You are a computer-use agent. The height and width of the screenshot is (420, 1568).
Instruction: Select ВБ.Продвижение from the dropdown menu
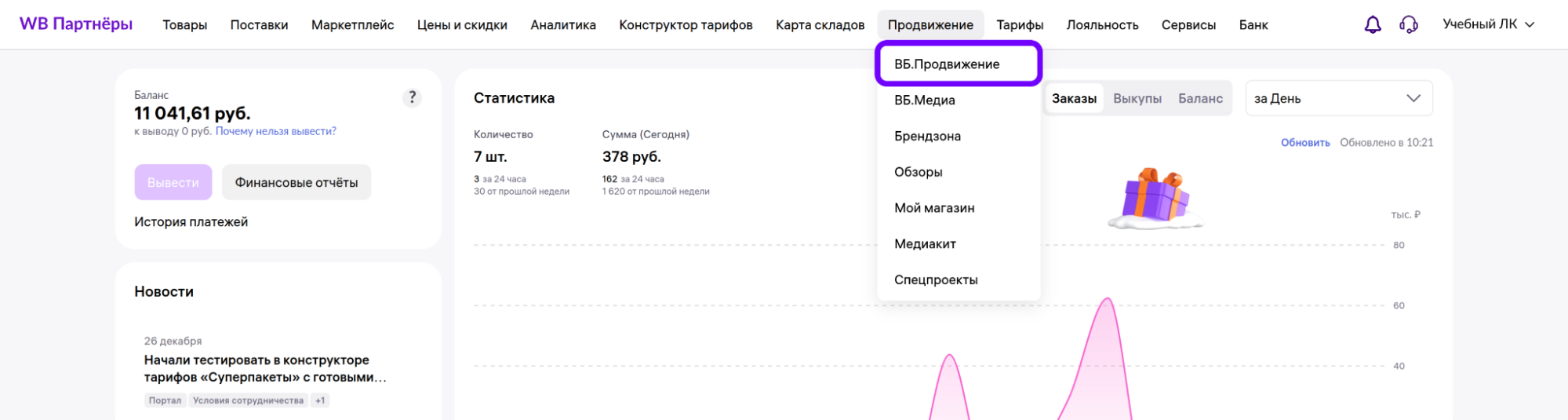tap(947, 64)
